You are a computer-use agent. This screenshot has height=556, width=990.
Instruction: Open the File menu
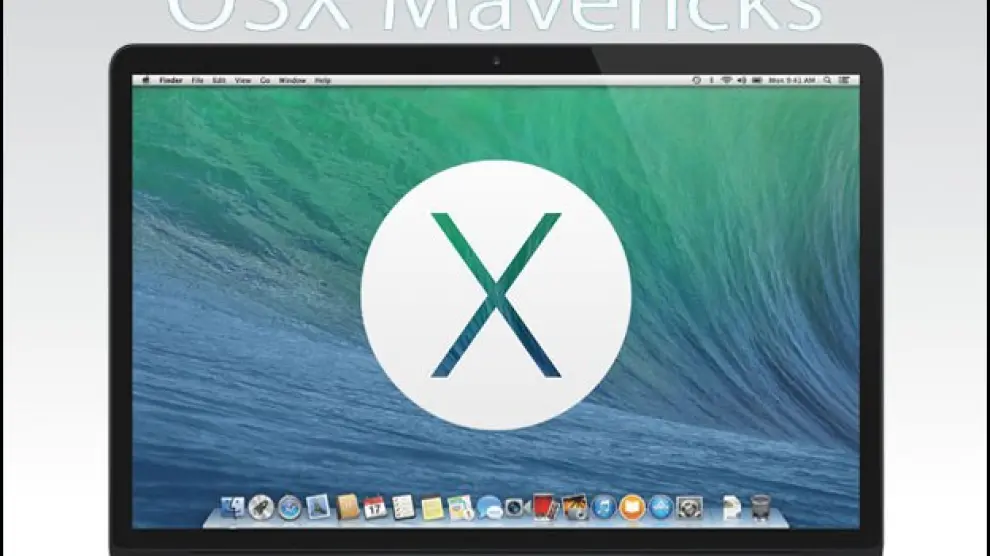[x=198, y=80]
